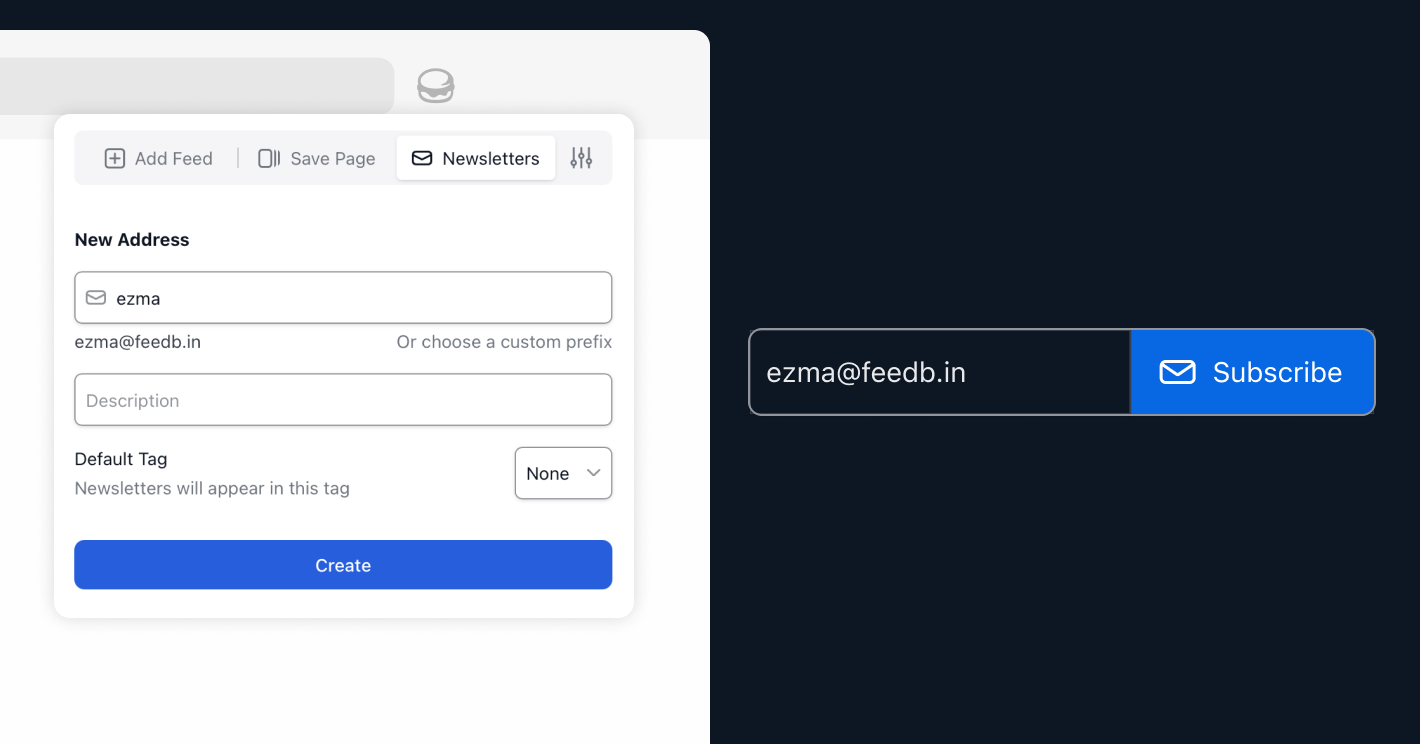Click the ezma@feedb.in text under prefix field
This screenshot has height=744, width=1420.
click(138, 342)
